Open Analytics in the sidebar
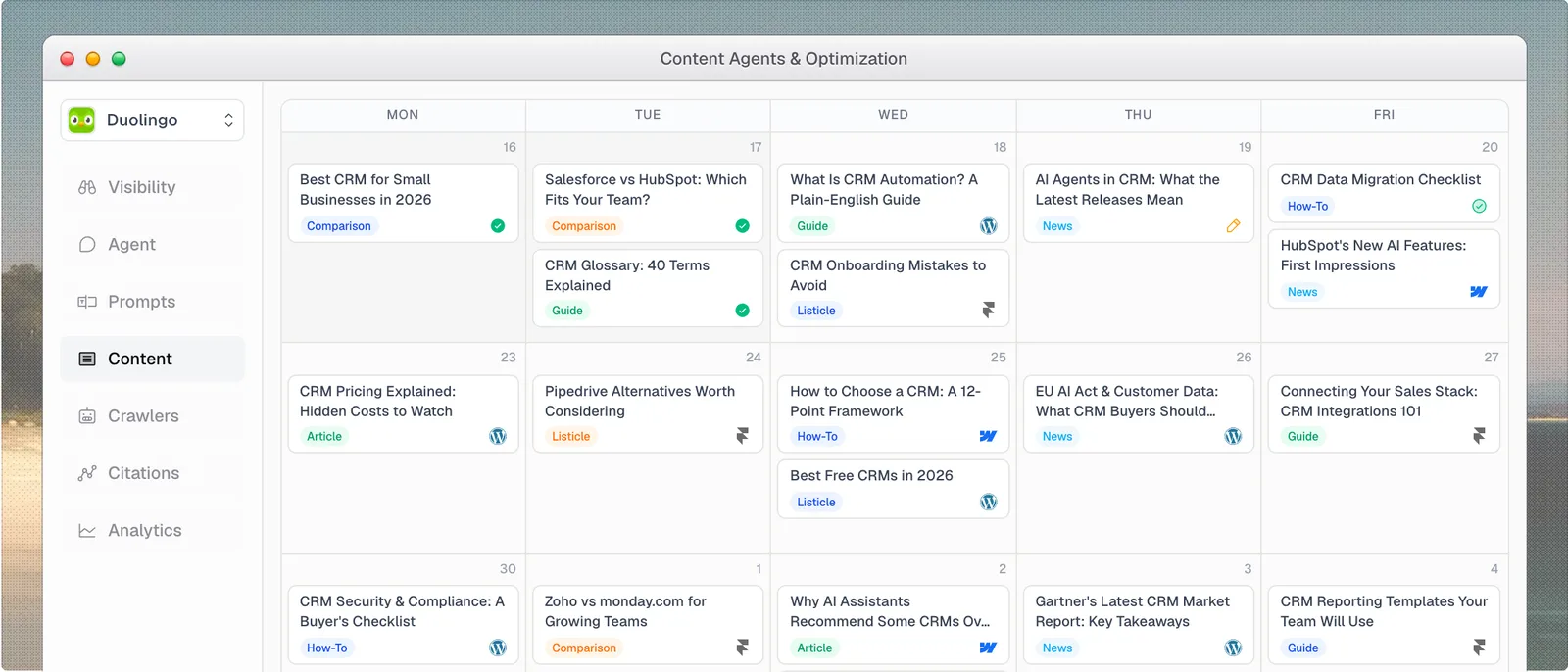Screen dimensions: 1568x672 (152, 530)
